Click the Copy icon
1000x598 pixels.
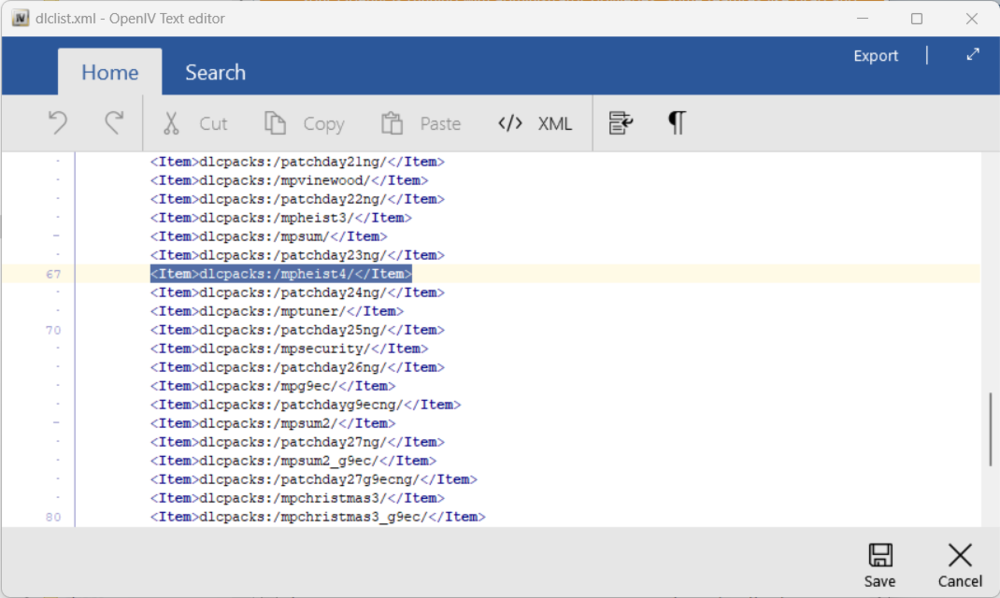click(x=275, y=122)
